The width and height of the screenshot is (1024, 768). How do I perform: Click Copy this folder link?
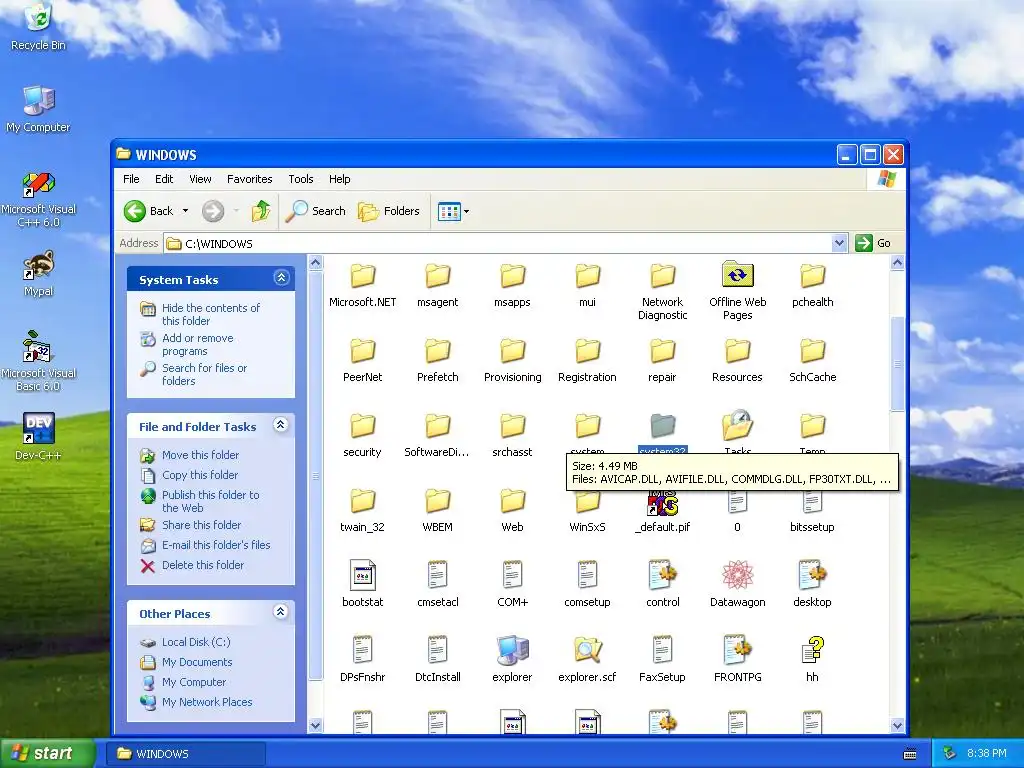pyautogui.click(x=200, y=475)
